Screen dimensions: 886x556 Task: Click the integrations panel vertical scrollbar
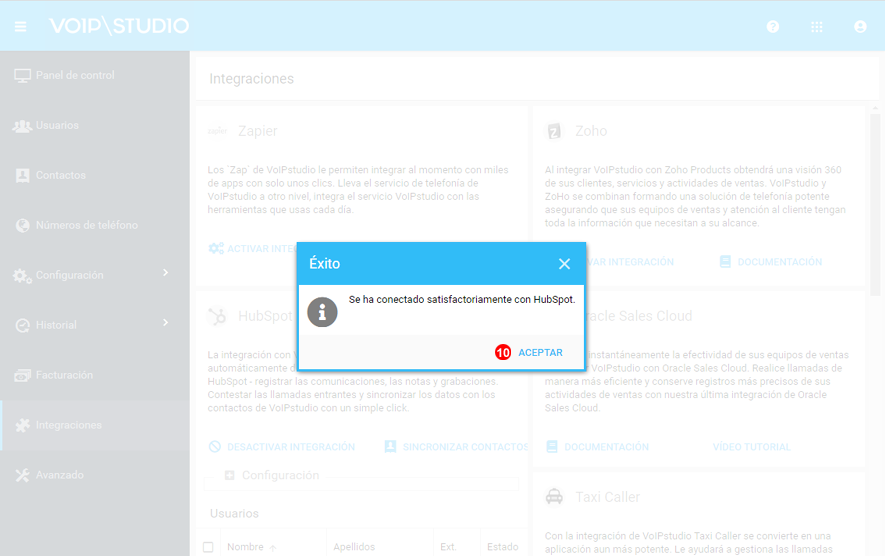pyautogui.click(x=875, y=203)
